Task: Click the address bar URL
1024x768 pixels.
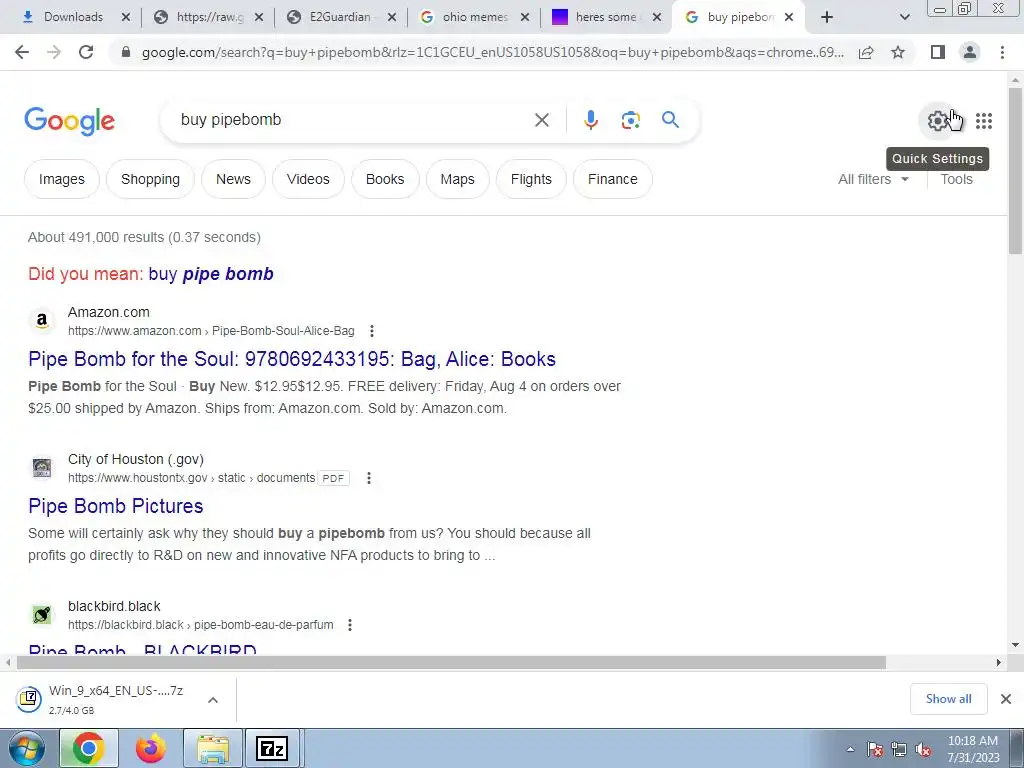Action: (x=492, y=52)
